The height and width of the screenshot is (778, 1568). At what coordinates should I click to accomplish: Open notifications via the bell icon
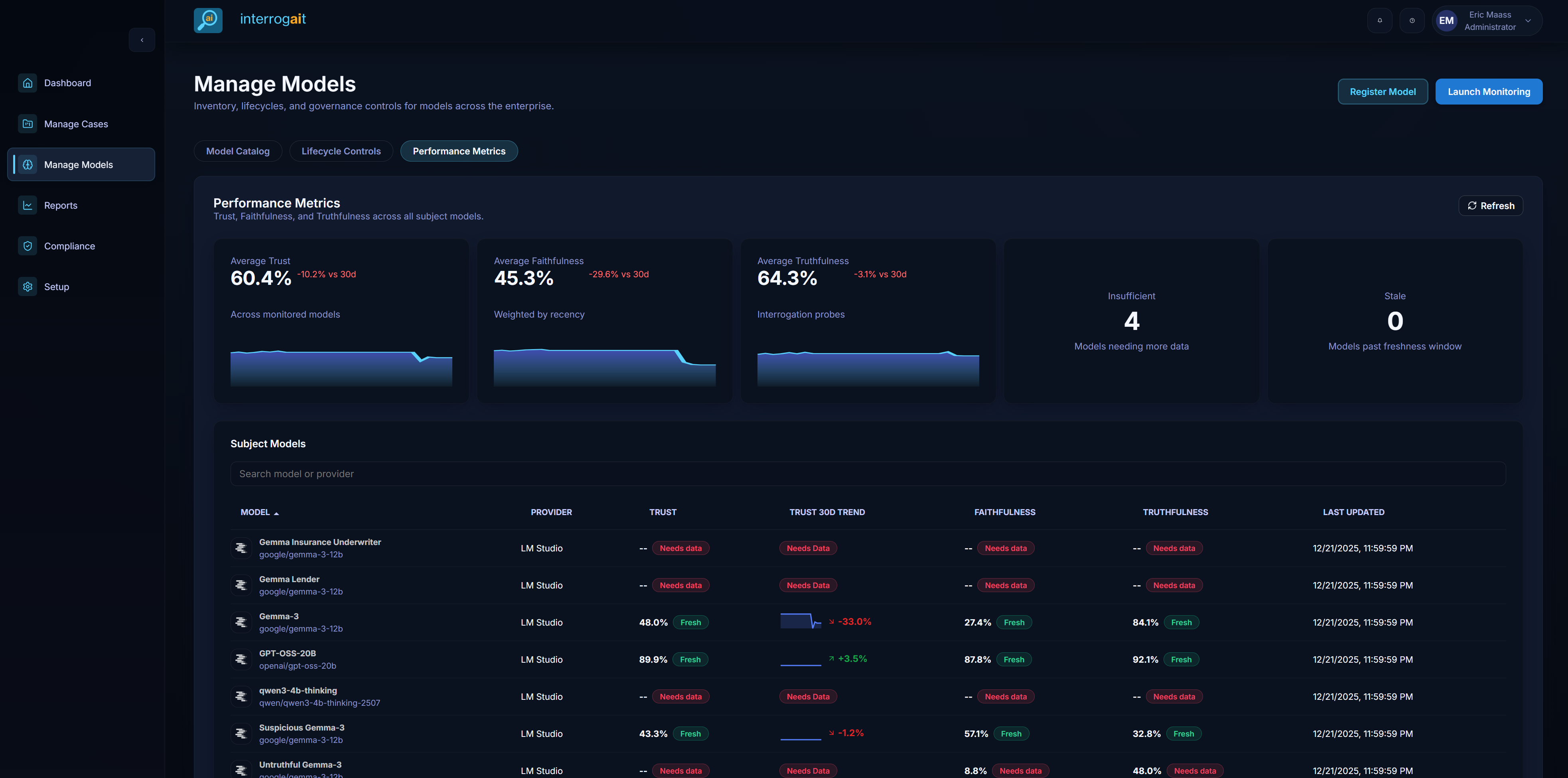(1380, 20)
